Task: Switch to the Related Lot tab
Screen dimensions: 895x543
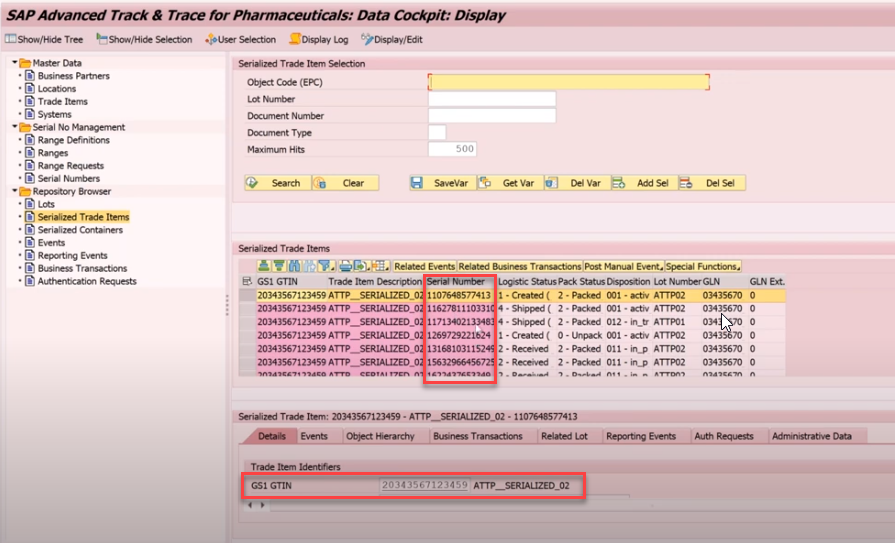Action: tap(564, 436)
